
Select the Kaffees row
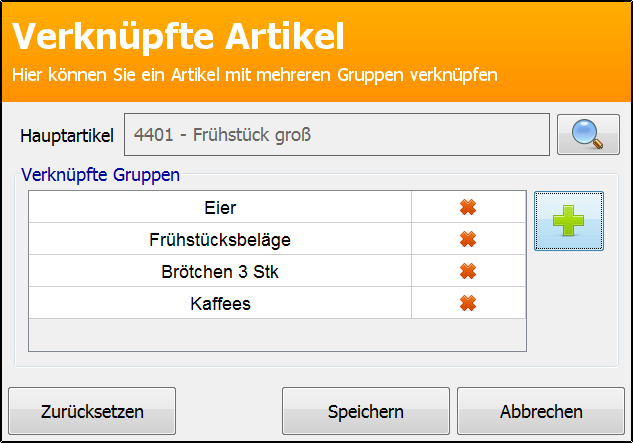click(220, 303)
